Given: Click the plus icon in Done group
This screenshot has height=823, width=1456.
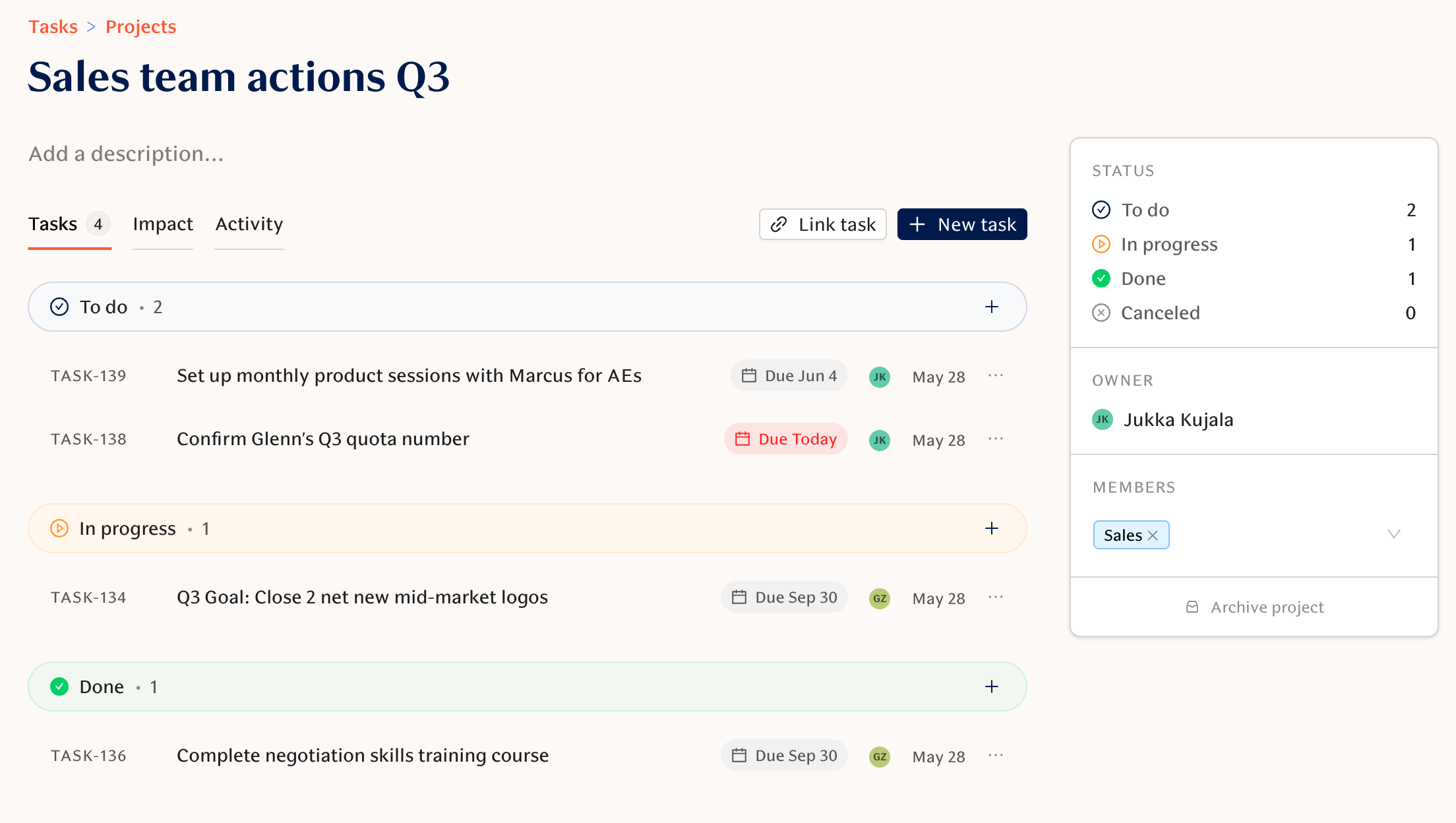Looking at the screenshot, I should [x=992, y=686].
